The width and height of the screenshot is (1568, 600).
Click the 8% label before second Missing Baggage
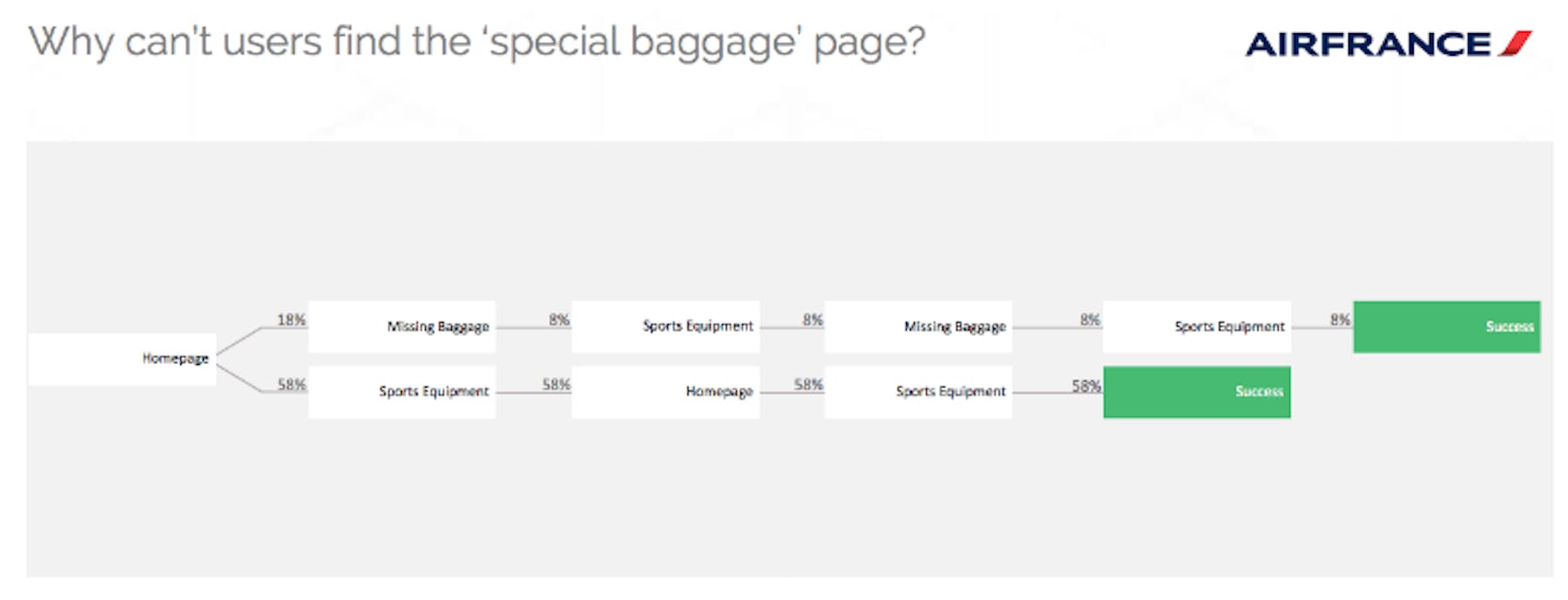pyautogui.click(x=812, y=320)
